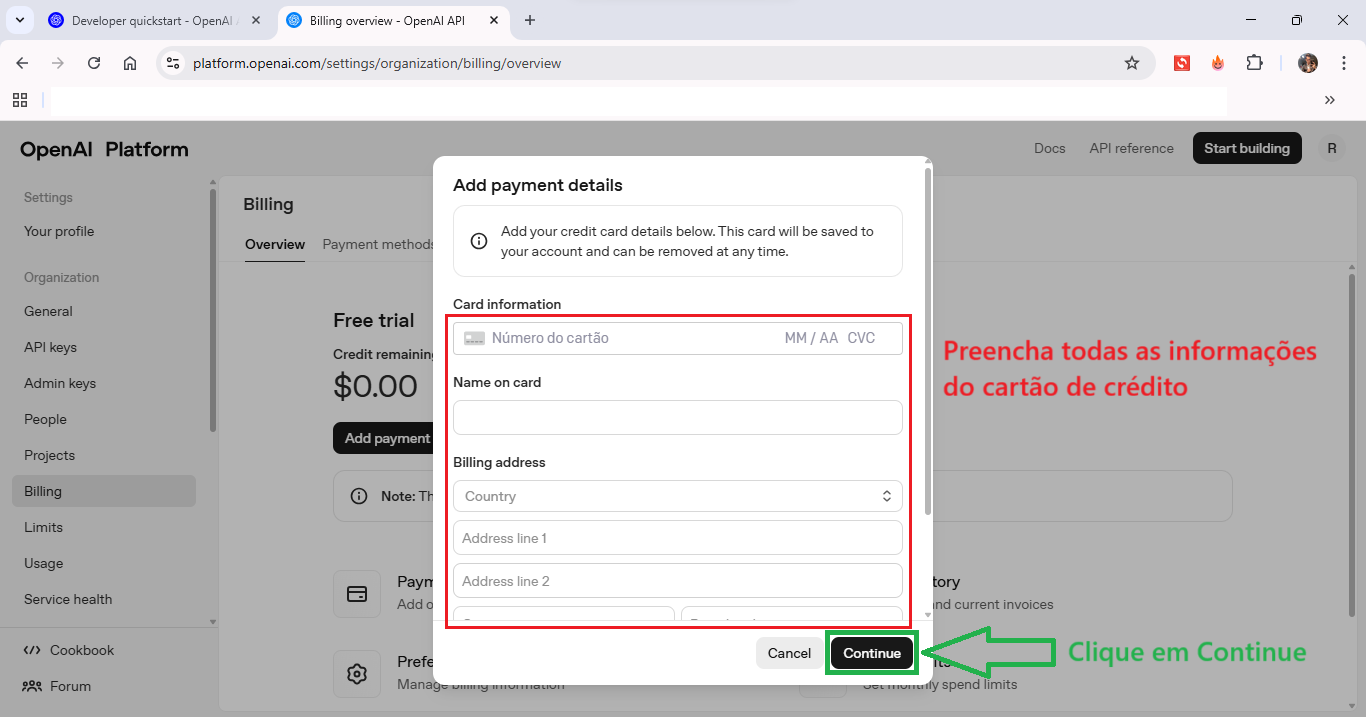Viewport: 1366px width, 717px height.
Task: Click the payment dialog vertical scrollbar
Action: 927,340
